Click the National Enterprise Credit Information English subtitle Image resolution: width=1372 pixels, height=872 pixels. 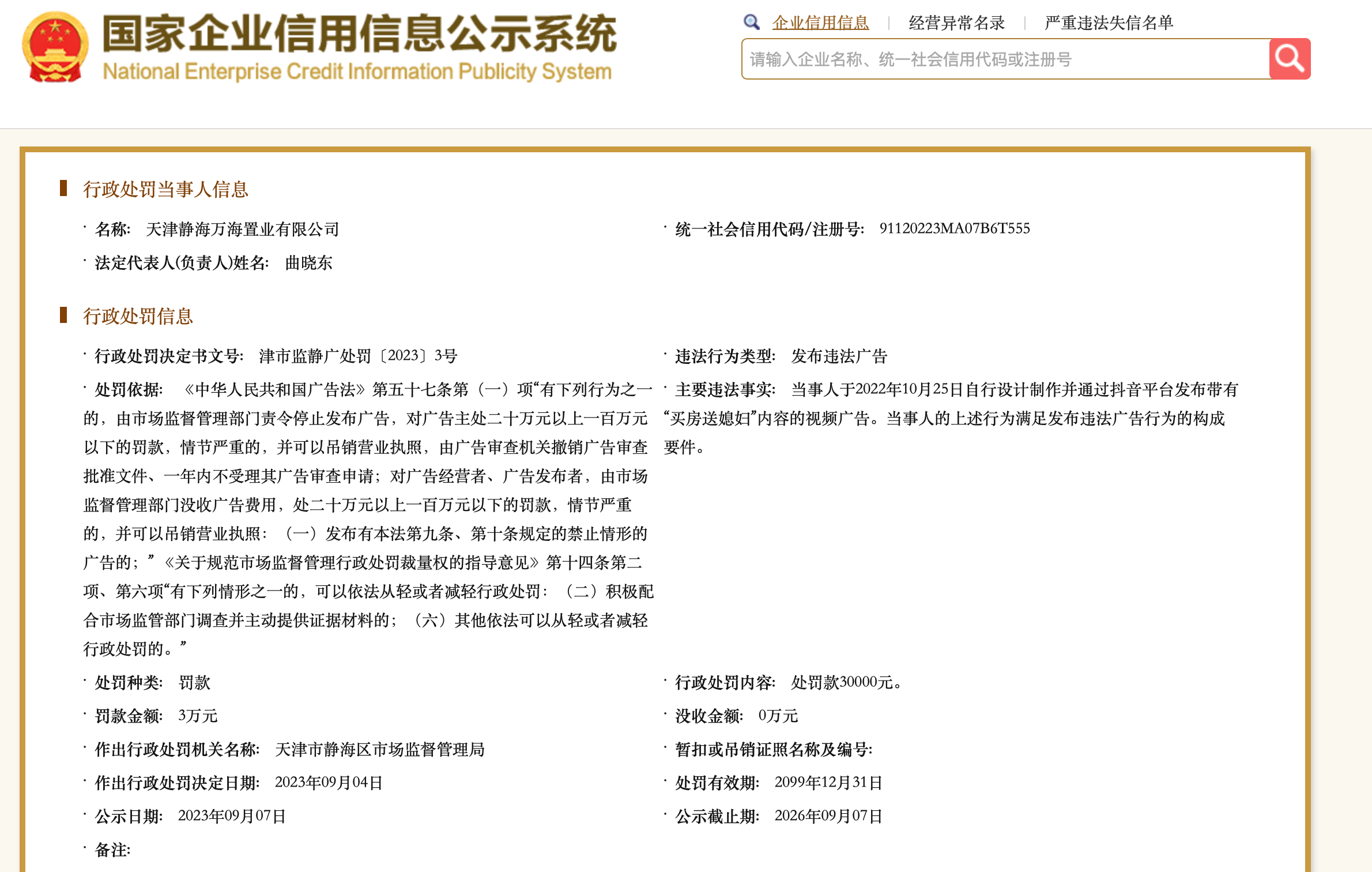[x=357, y=72]
